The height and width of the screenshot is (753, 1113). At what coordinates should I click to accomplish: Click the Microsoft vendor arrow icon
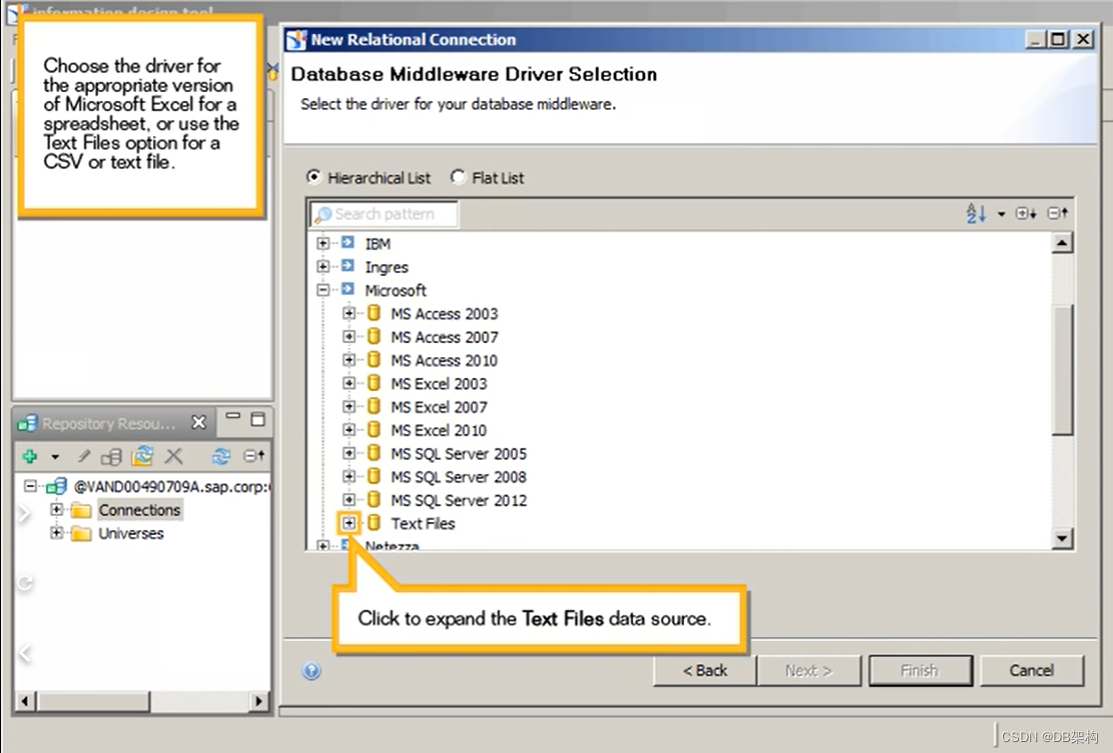click(348, 289)
